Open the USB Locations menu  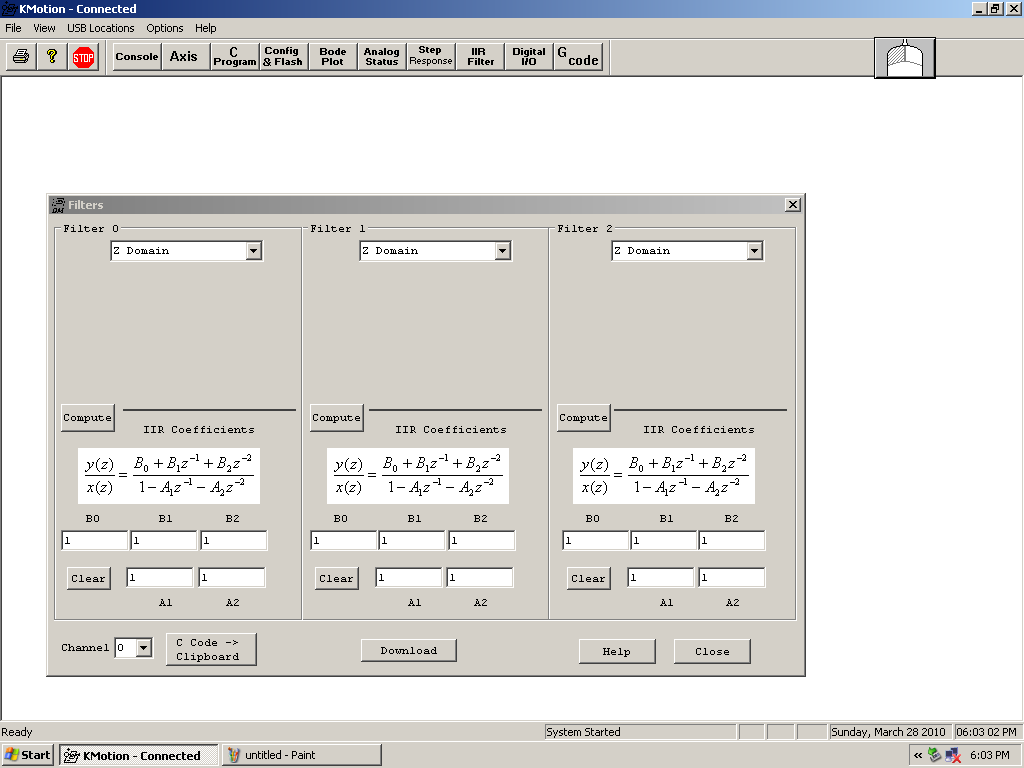point(100,28)
